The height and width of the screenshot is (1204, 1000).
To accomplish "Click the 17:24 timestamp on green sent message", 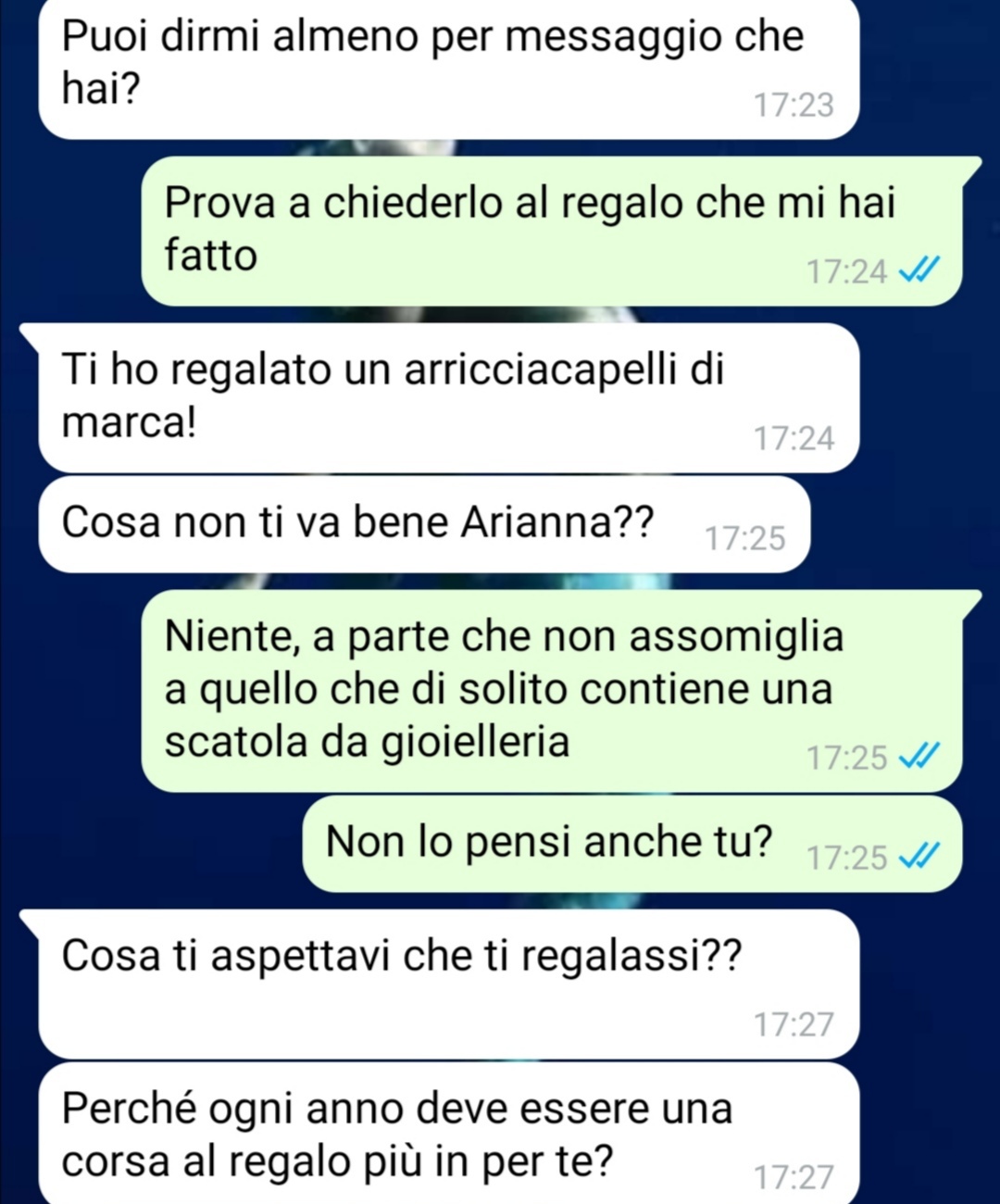I will (x=846, y=271).
